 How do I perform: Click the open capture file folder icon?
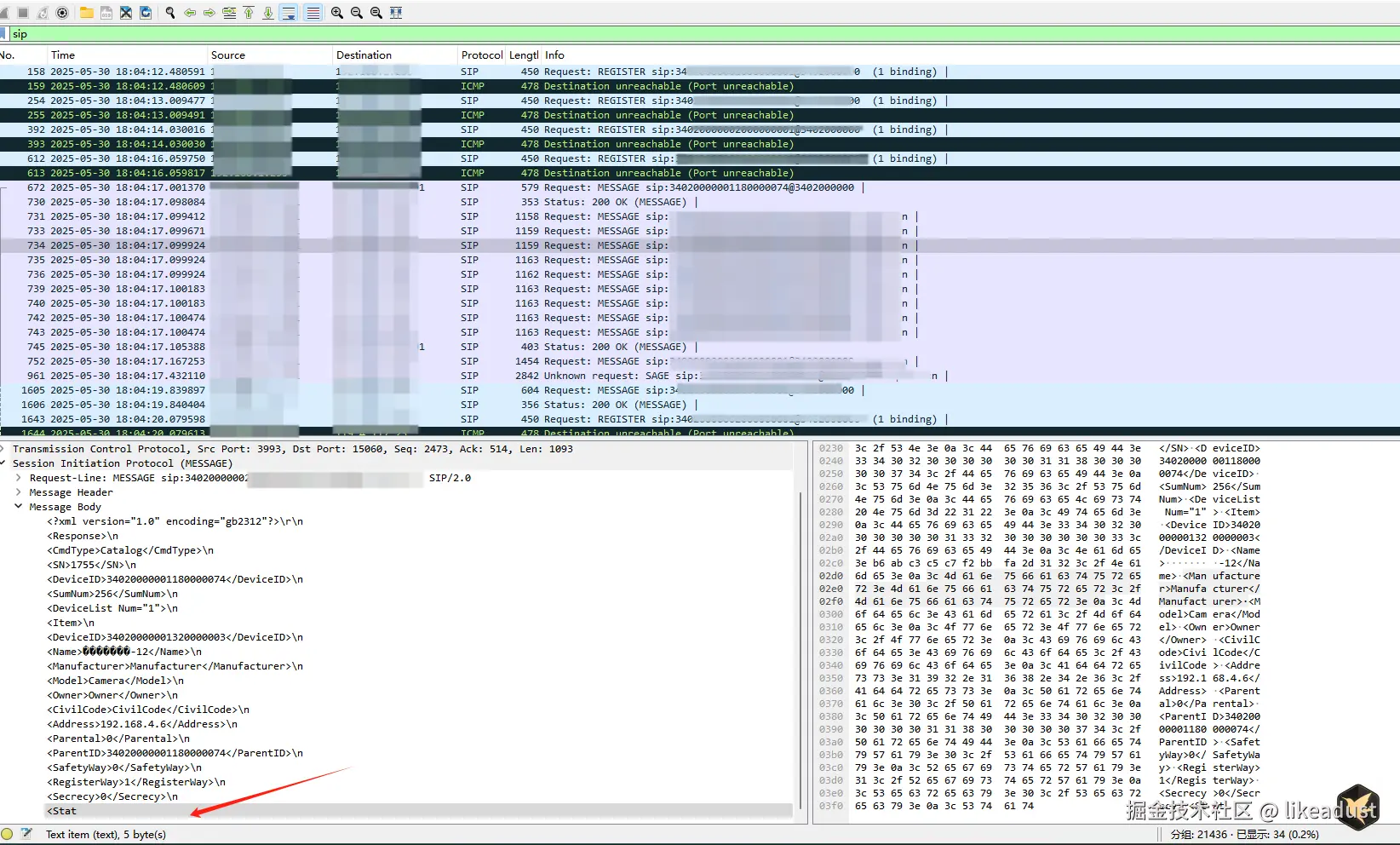tap(86, 13)
